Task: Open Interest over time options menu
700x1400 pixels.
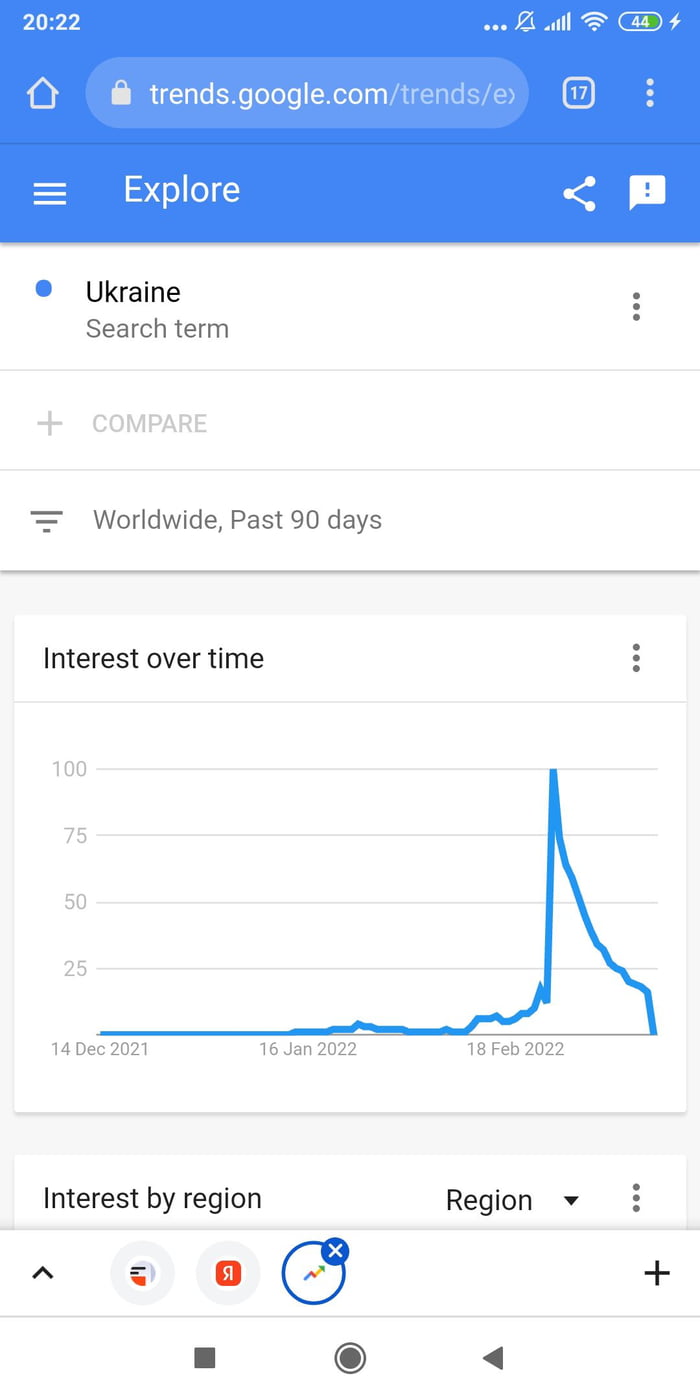Action: pyautogui.click(x=636, y=658)
